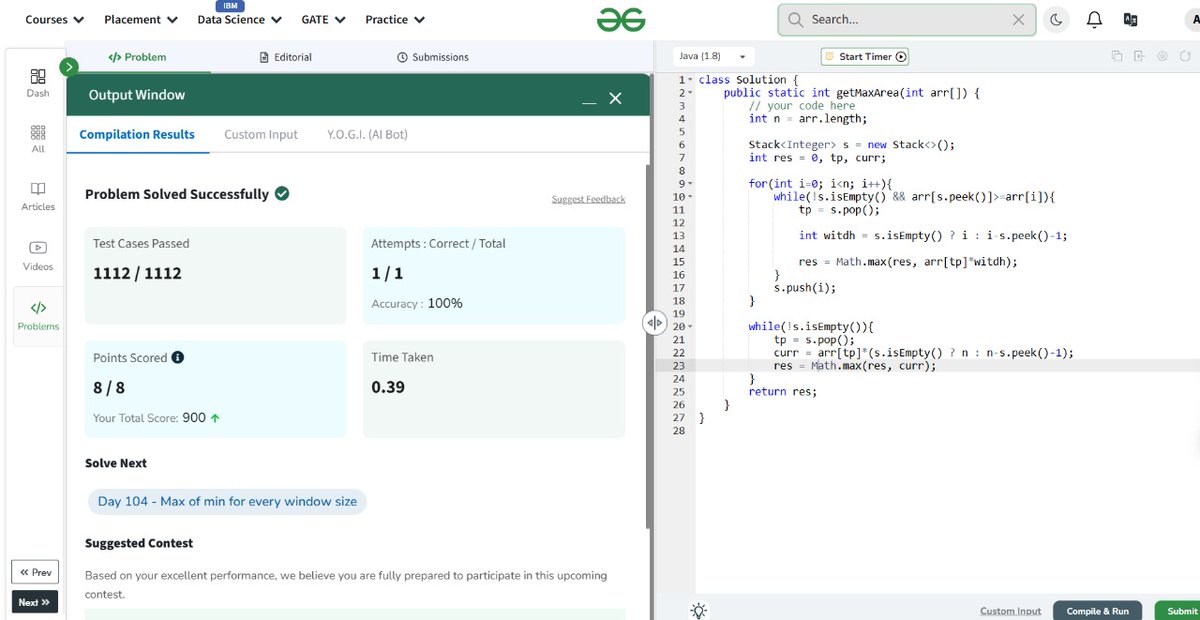Image resolution: width=1200 pixels, height=620 pixels.
Task: Click the editor exit/fullscreen icon
Action: coord(1139,56)
